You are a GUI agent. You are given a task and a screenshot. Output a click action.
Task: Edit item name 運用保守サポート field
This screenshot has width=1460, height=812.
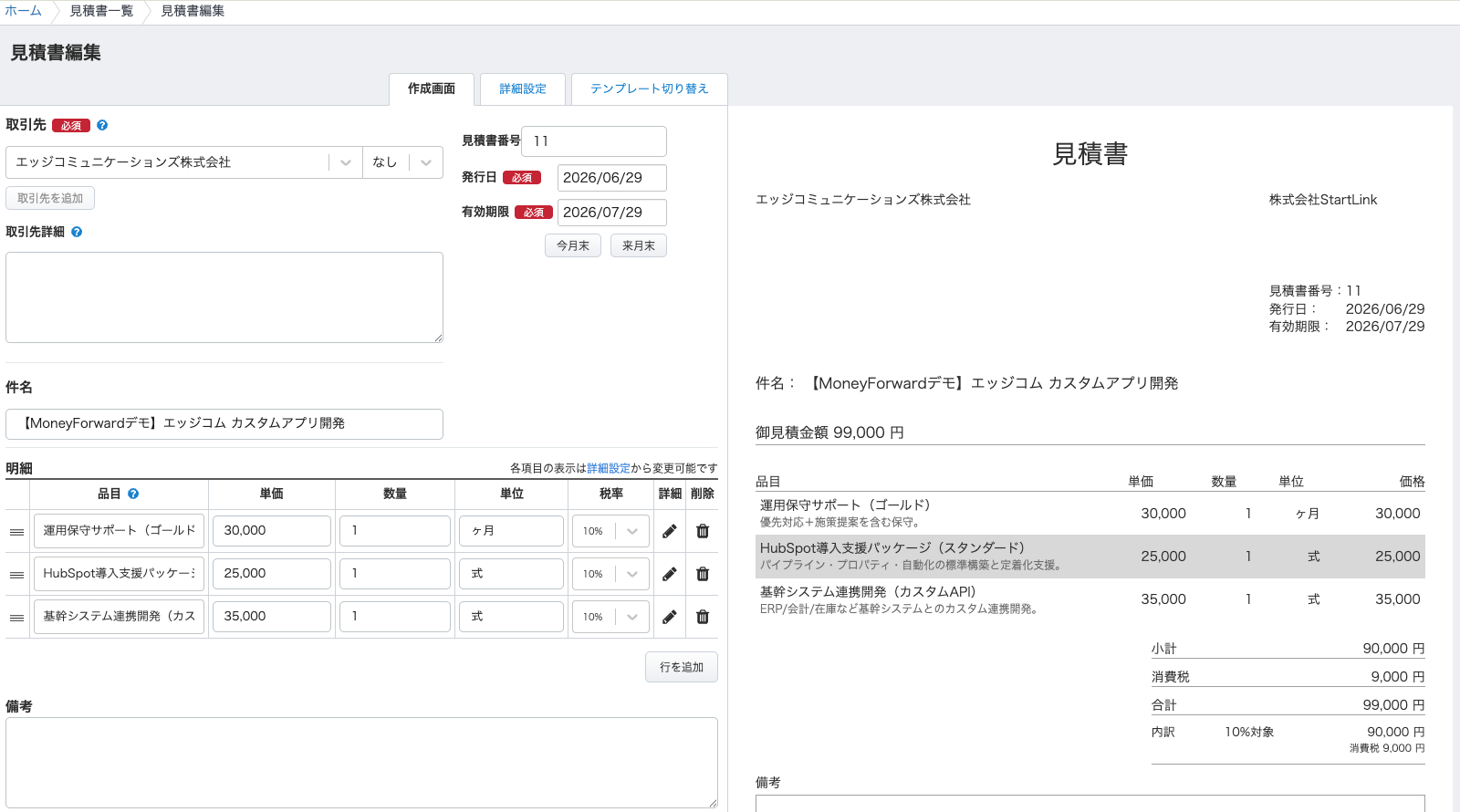coord(119,531)
